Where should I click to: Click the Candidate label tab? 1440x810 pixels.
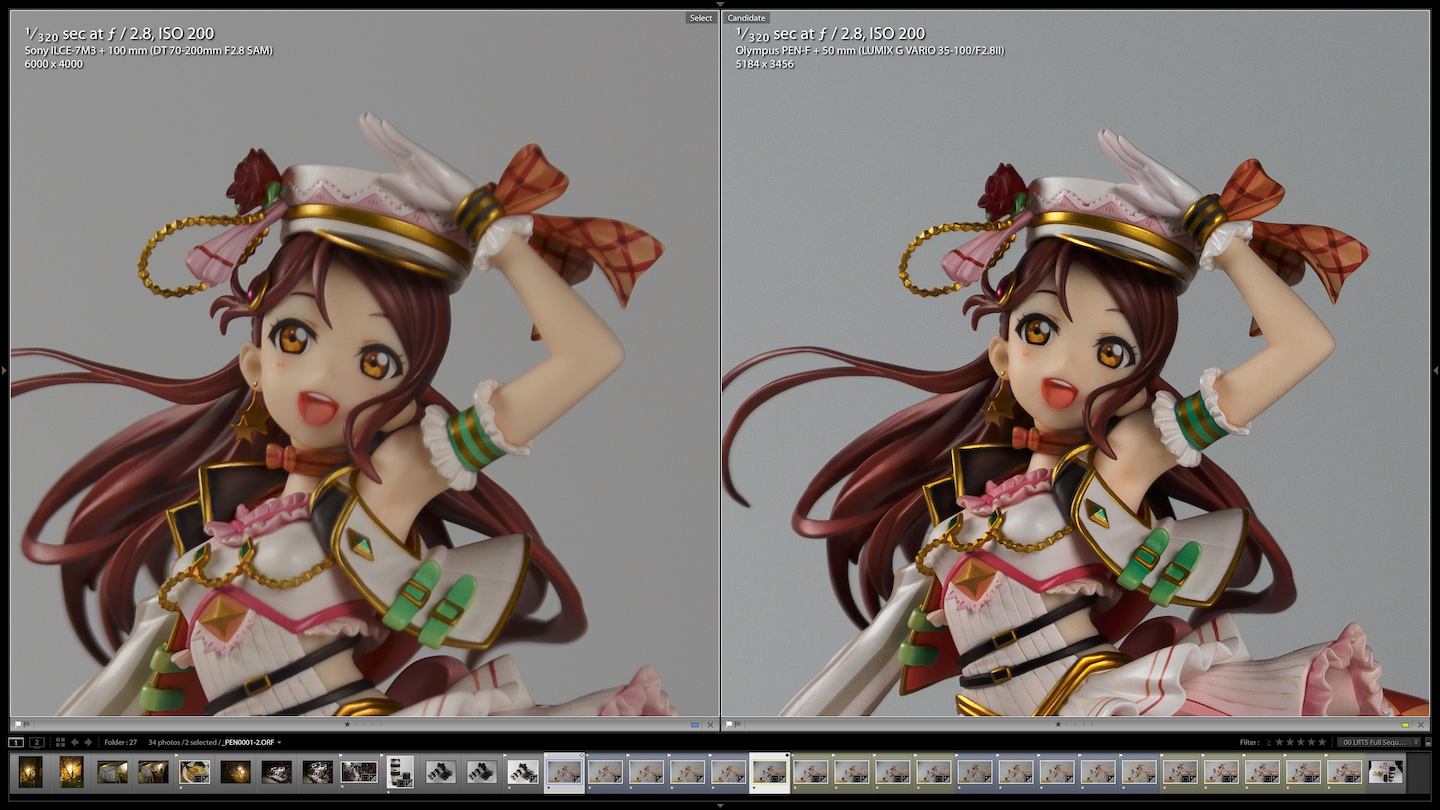click(x=746, y=18)
